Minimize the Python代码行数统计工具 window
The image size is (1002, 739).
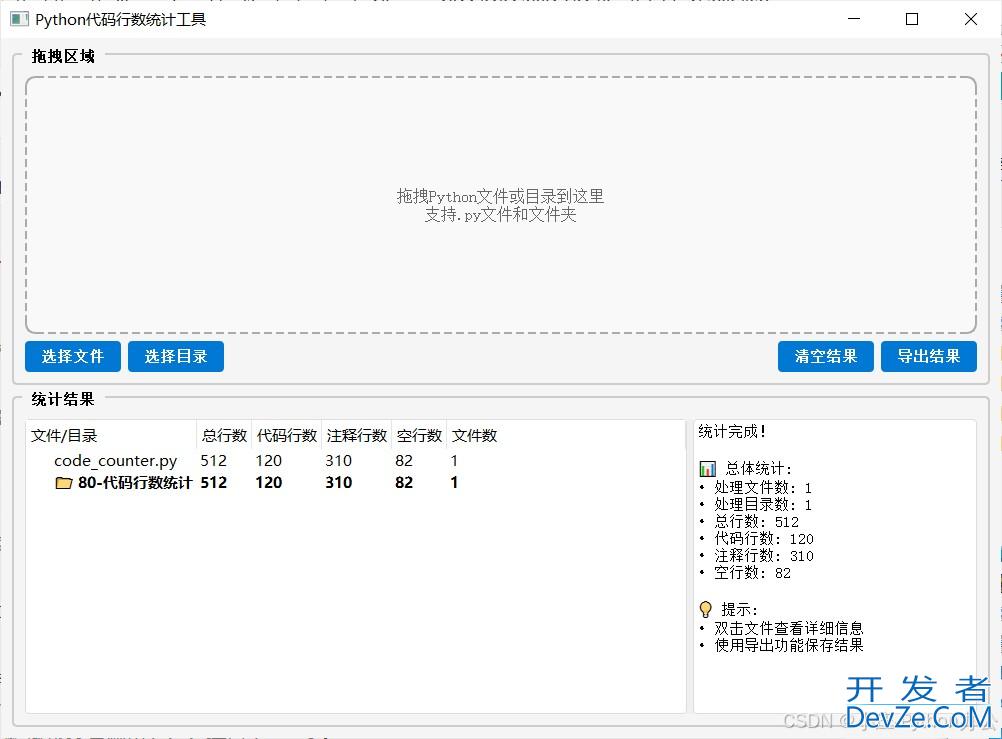[x=853, y=19]
